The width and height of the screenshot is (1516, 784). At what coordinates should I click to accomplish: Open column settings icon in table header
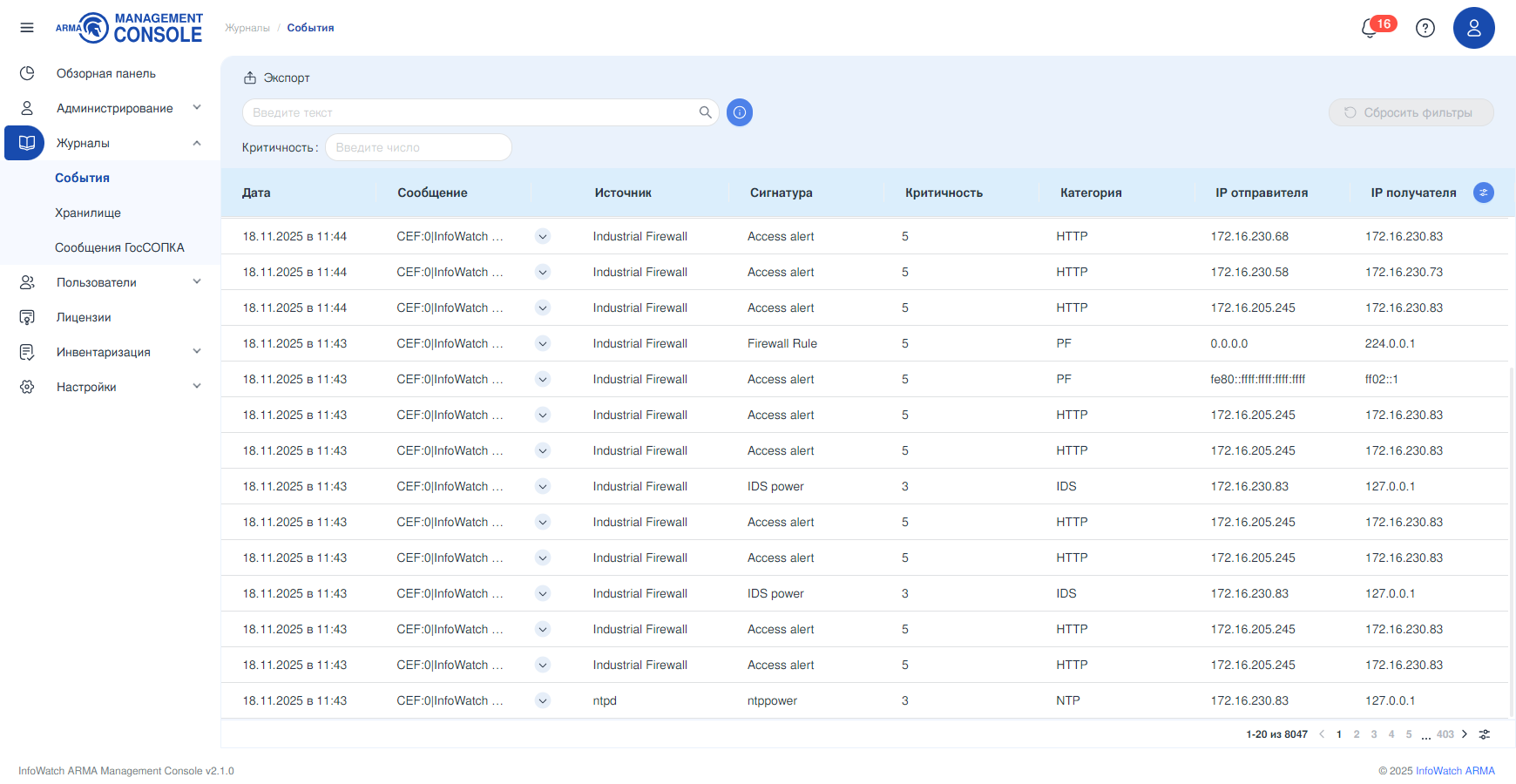1483,193
